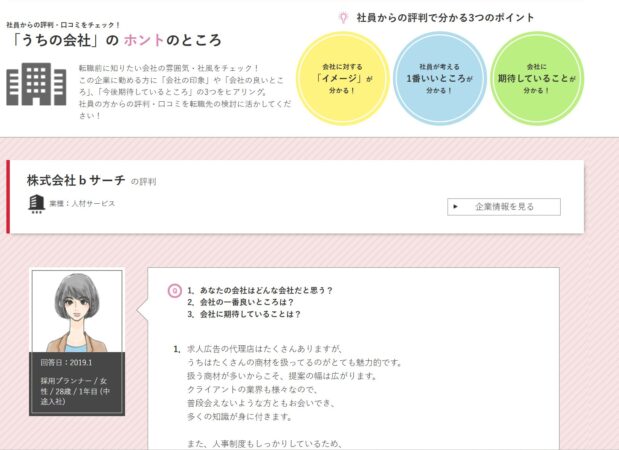This screenshot has width=619, height=450.
Task: Click the answer line クライアントの業界も様々なので
Action: [x=252, y=390]
